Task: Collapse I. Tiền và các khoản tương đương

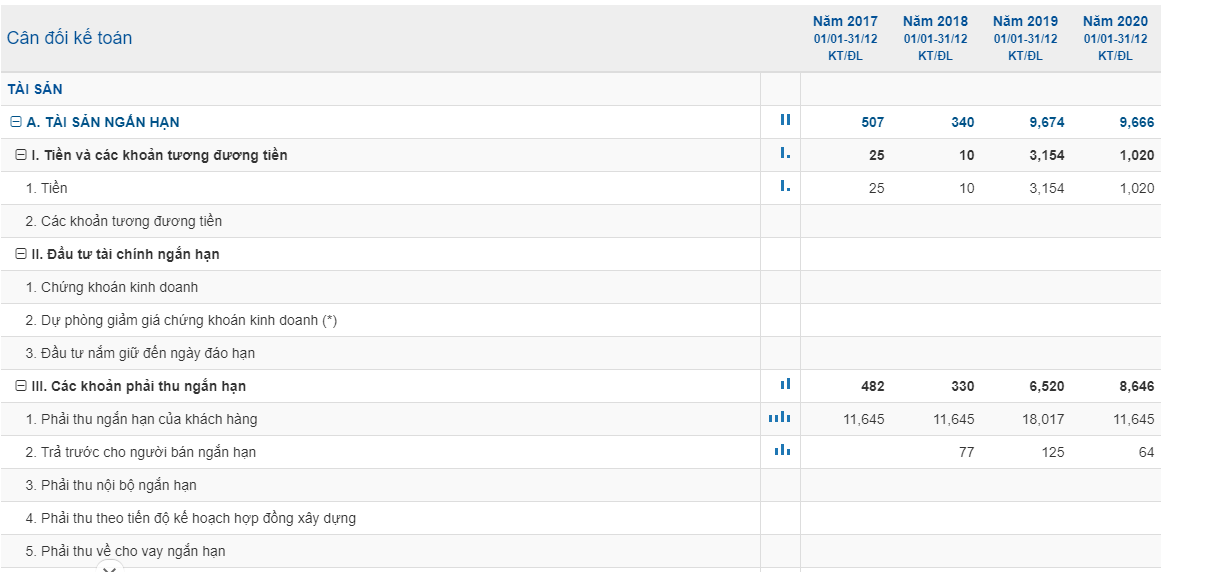Action: point(21,155)
